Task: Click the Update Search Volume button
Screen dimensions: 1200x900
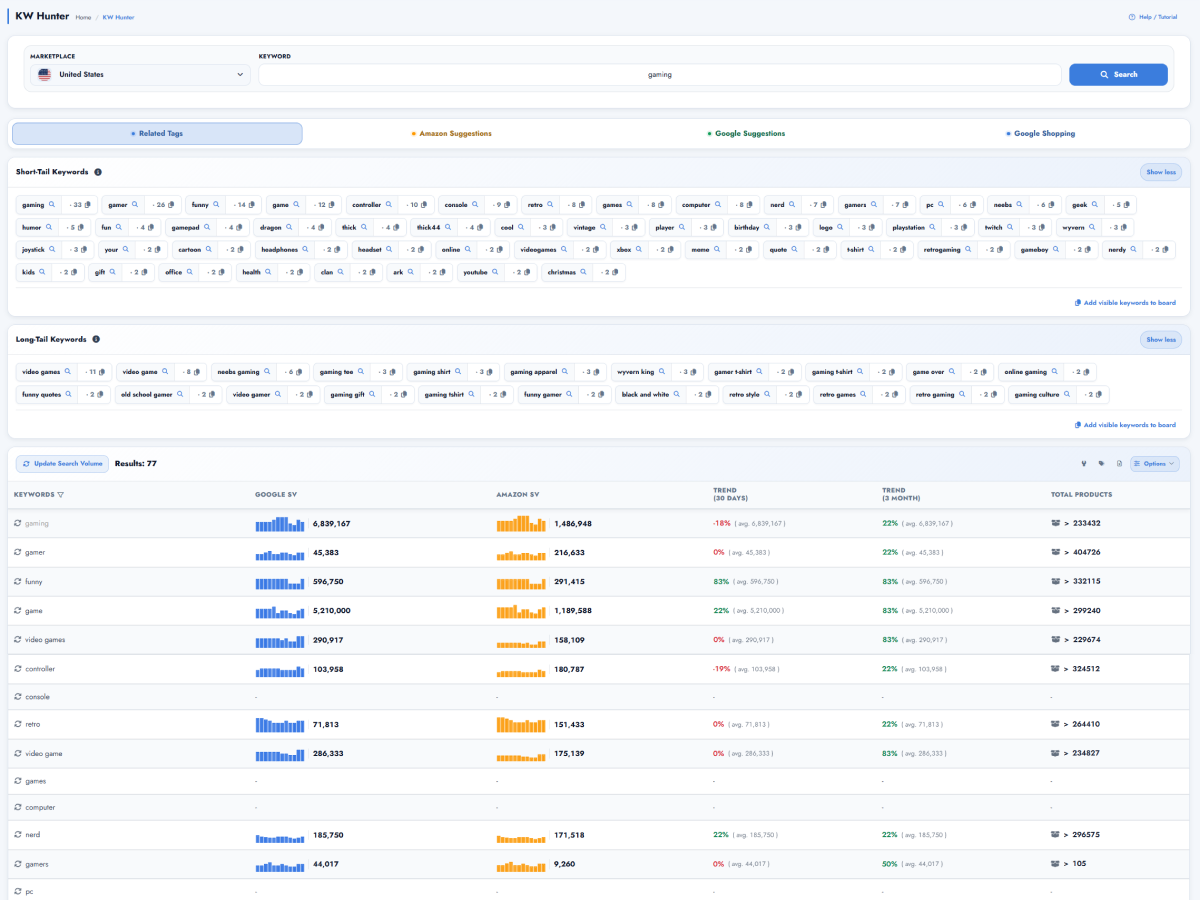Action: tap(63, 464)
